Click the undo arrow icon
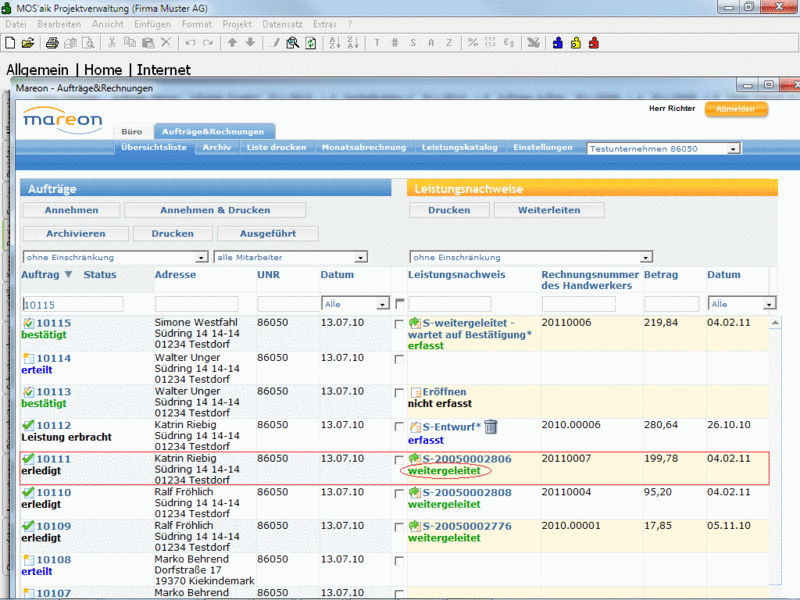This screenshot has height=600, width=800. coord(190,43)
